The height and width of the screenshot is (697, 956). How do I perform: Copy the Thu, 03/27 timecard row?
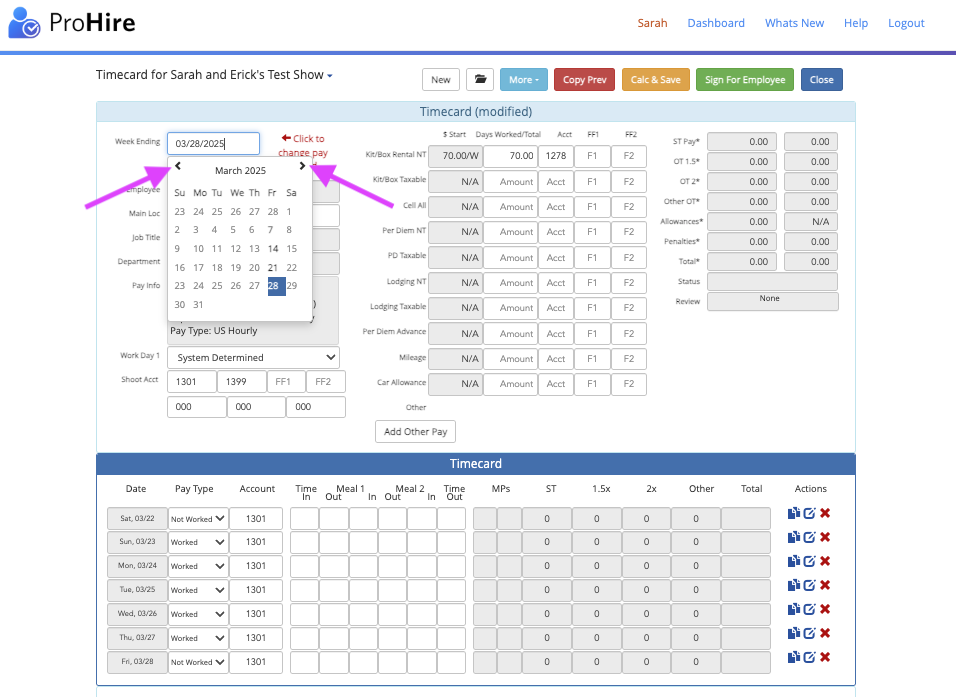(x=794, y=633)
